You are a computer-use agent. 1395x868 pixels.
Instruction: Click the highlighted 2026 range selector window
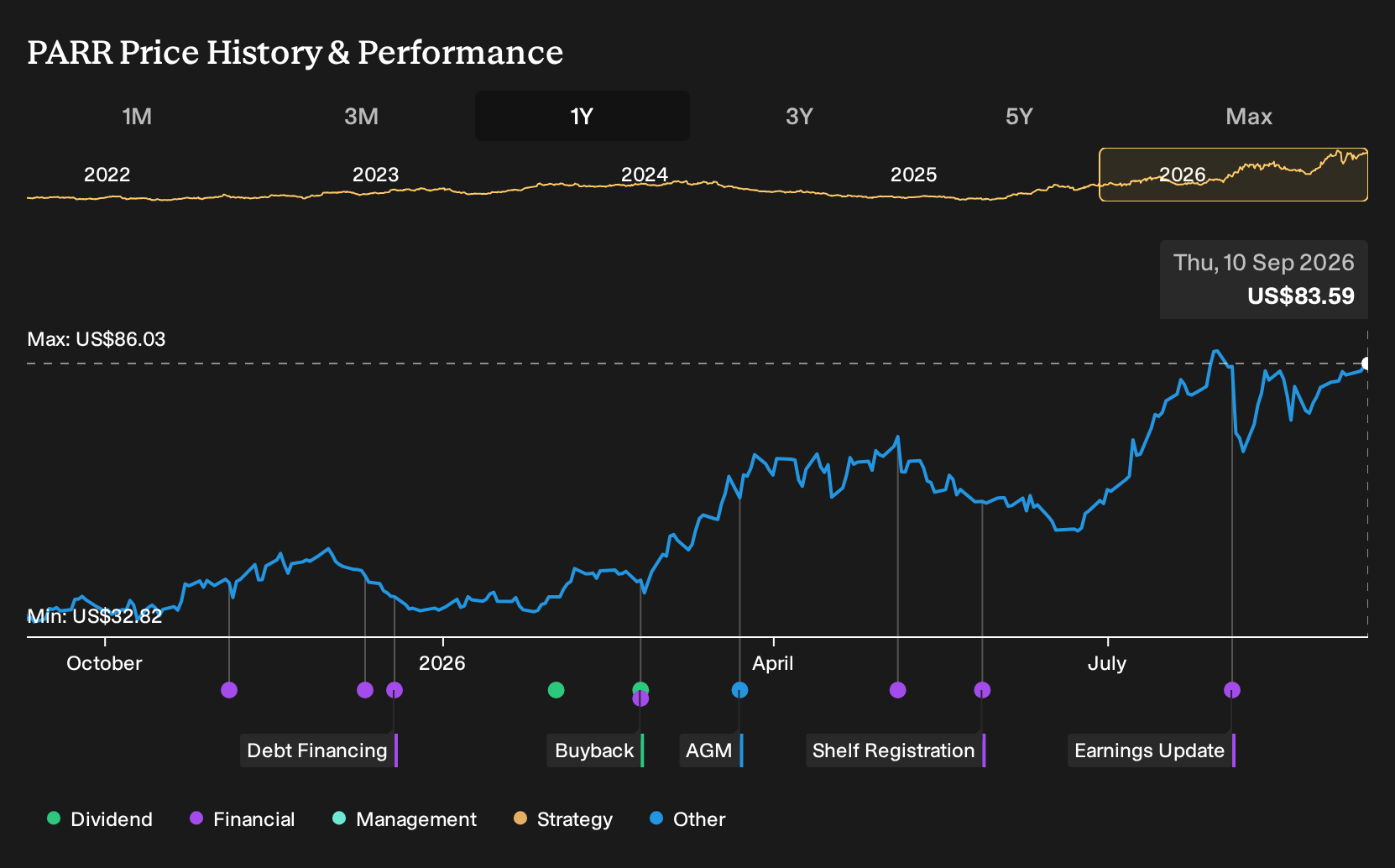pos(1233,175)
